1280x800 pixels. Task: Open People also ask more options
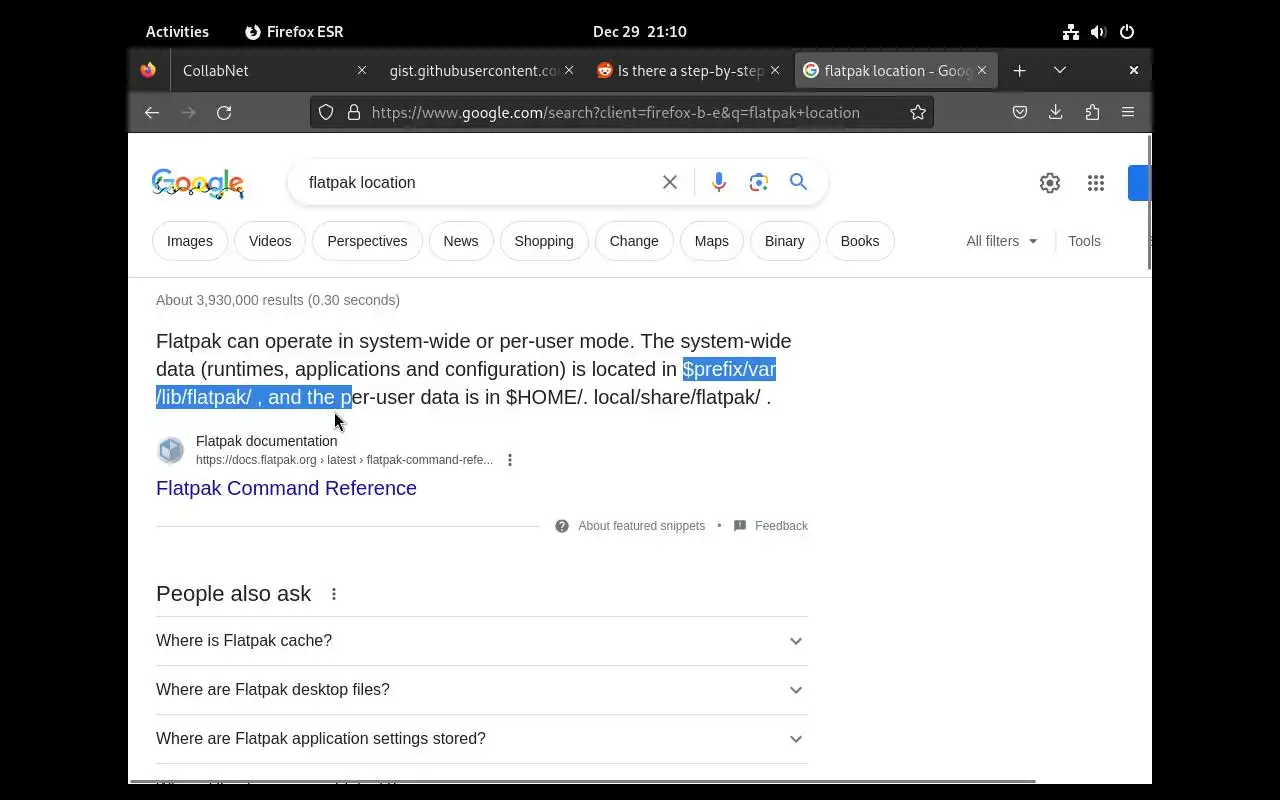[x=334, y=594]
